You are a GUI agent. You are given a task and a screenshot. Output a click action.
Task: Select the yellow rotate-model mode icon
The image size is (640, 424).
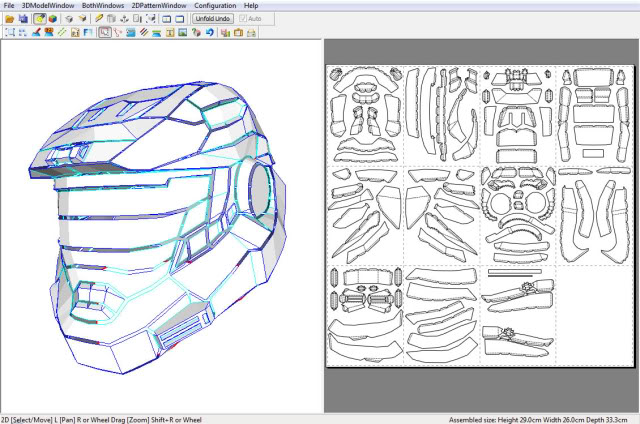(40, 19)
